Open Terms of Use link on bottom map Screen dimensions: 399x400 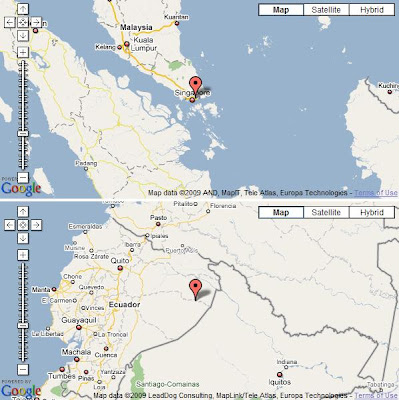pos(376,395)
